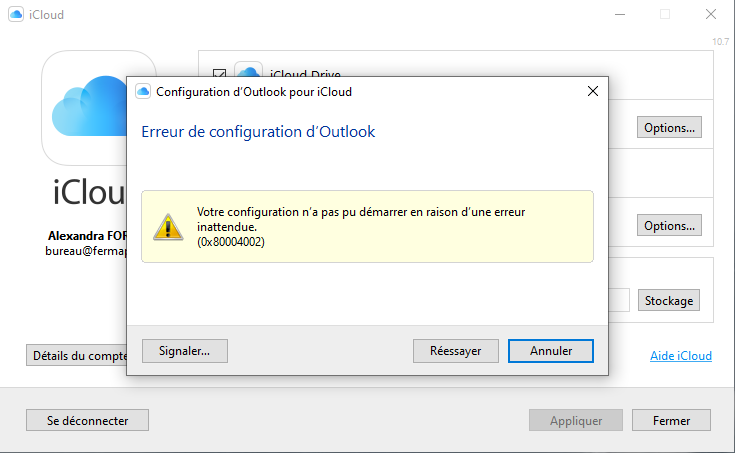Close the Outlook configuration dialog
Viewport: 735px width, 453px height.
pyautogui.click(x=592, y=91)
